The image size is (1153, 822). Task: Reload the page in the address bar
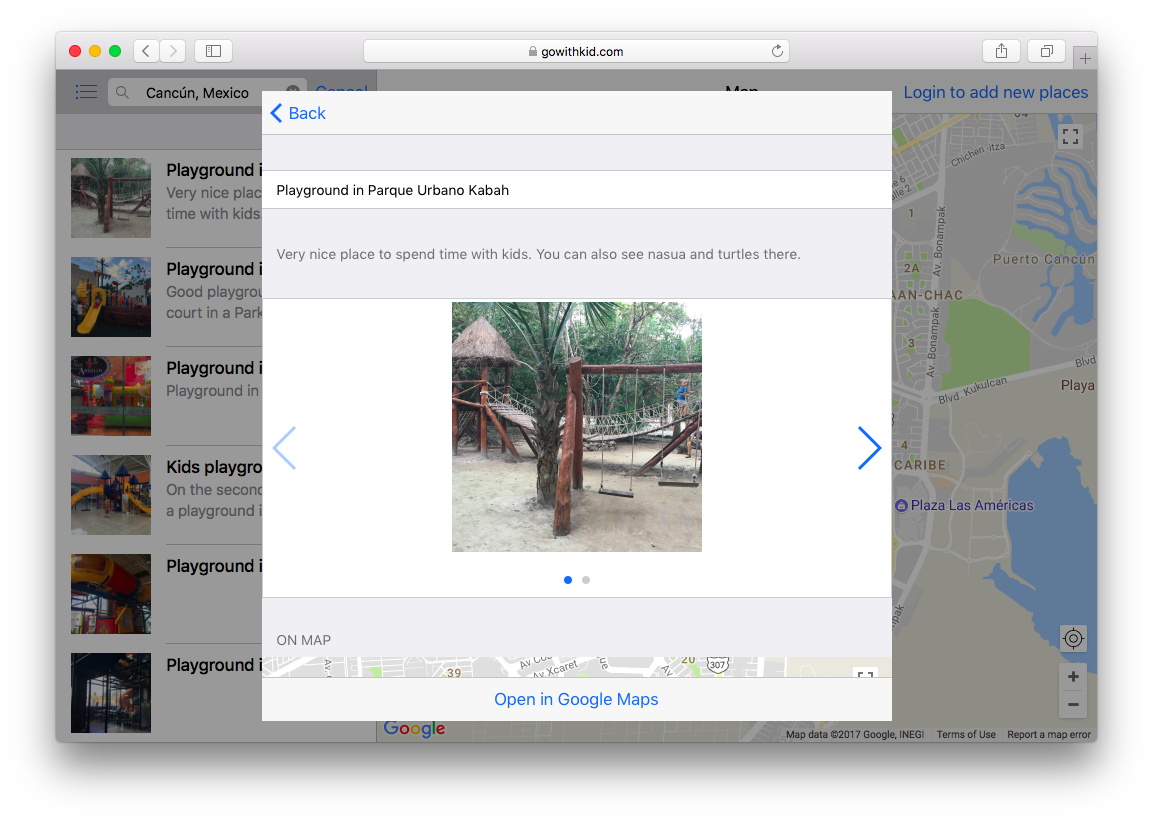click(x=776, y=51)
